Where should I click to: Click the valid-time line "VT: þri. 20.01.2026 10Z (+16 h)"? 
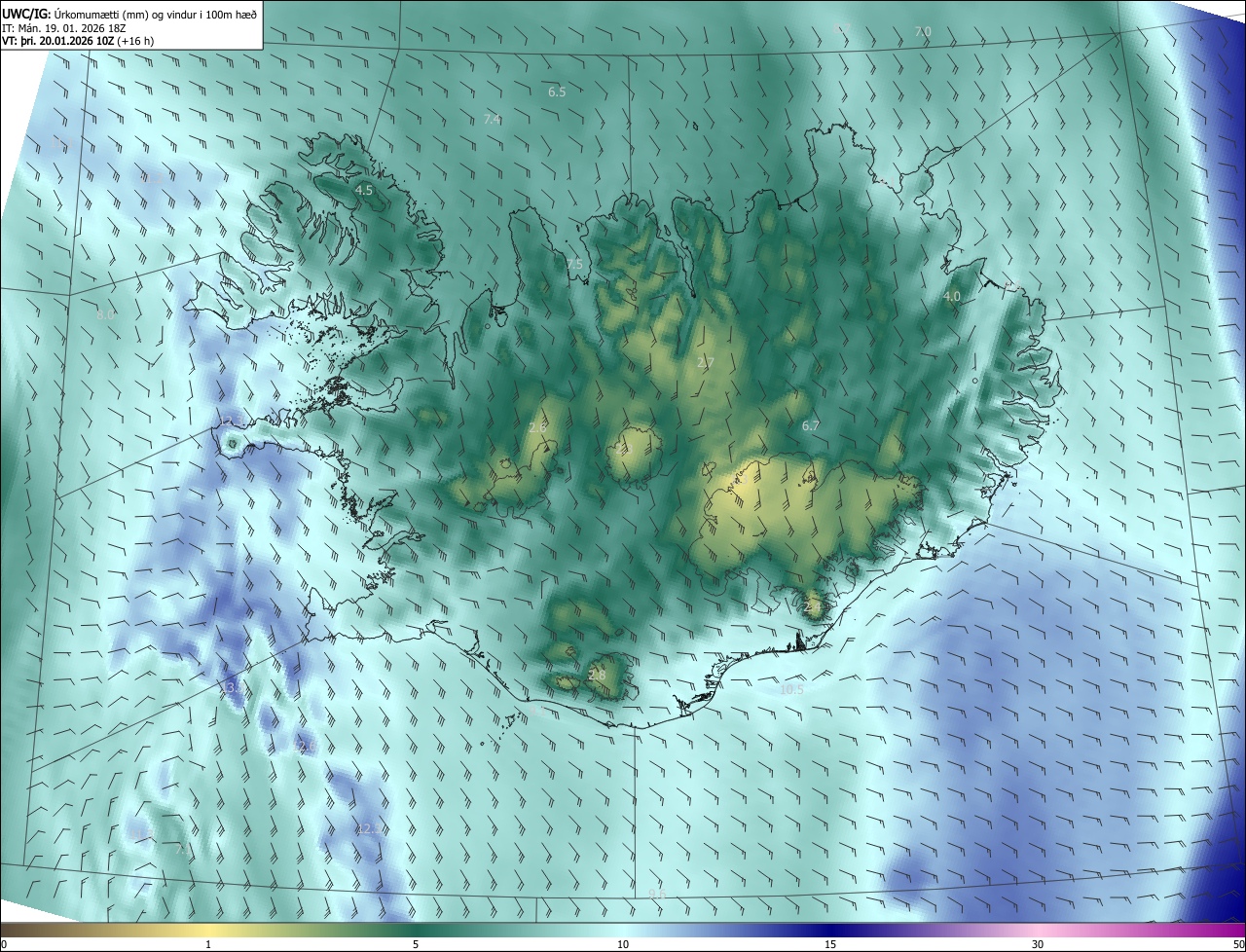78,41
